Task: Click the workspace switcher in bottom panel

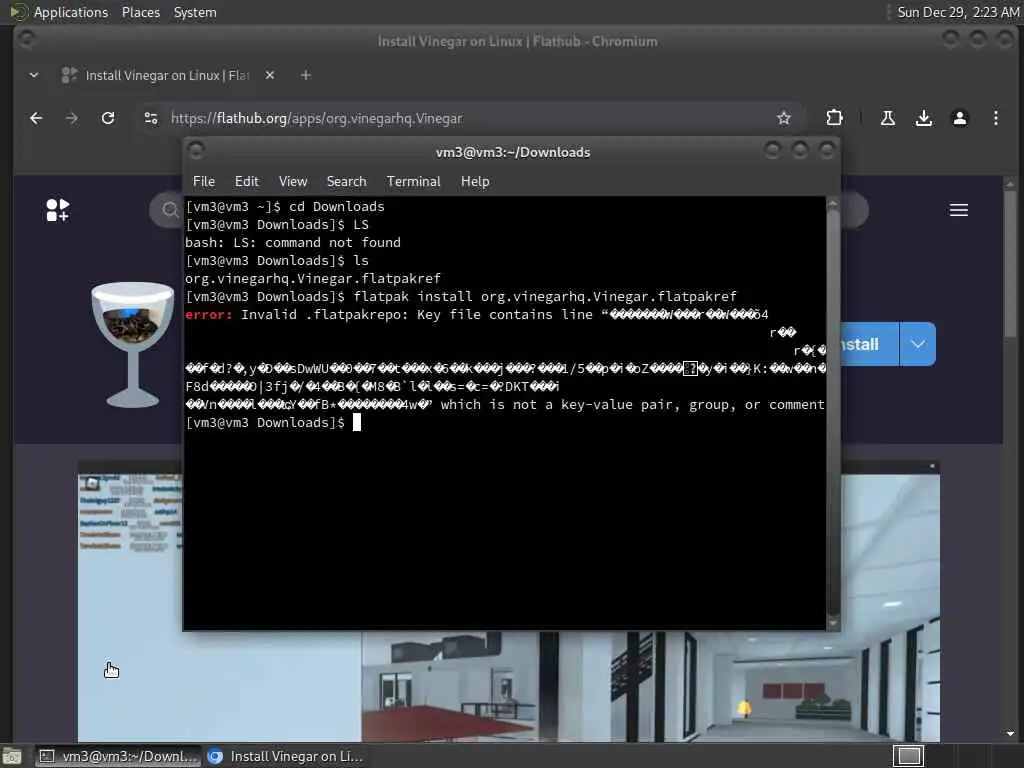Action: tap(908, 756)
